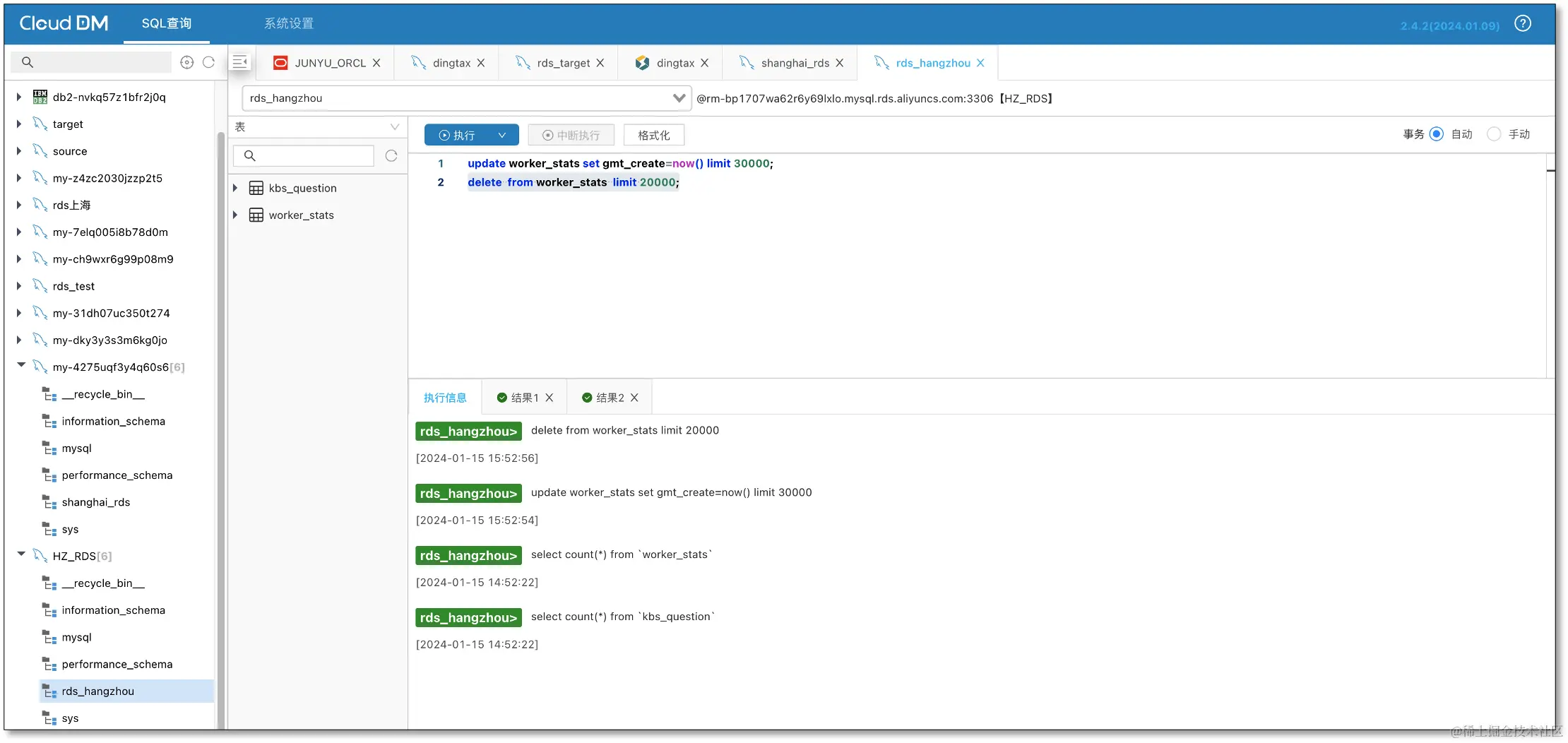
Task: Open the 系统设置 menu
Action: [289, 23]
